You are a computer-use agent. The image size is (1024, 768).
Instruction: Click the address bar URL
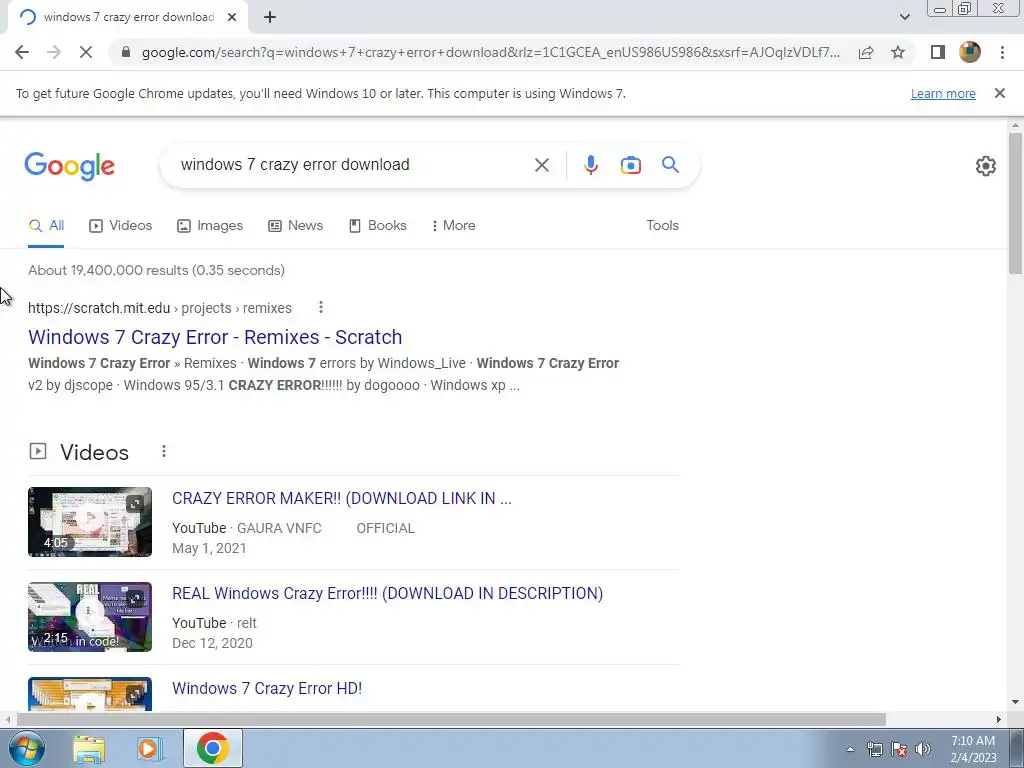click(490, 52)
